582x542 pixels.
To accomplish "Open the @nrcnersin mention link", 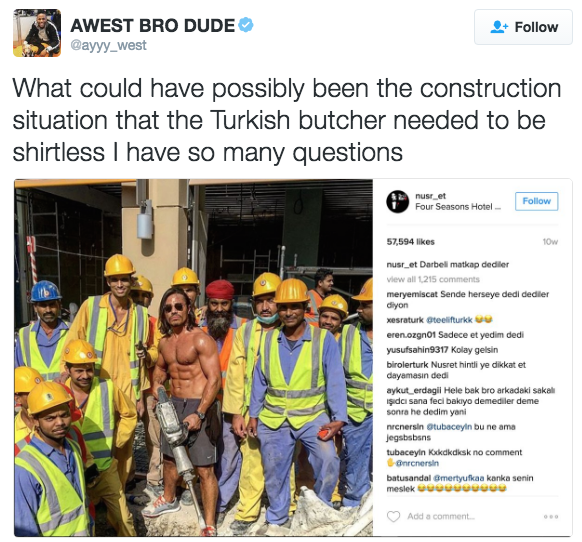I will coord(417,463).
